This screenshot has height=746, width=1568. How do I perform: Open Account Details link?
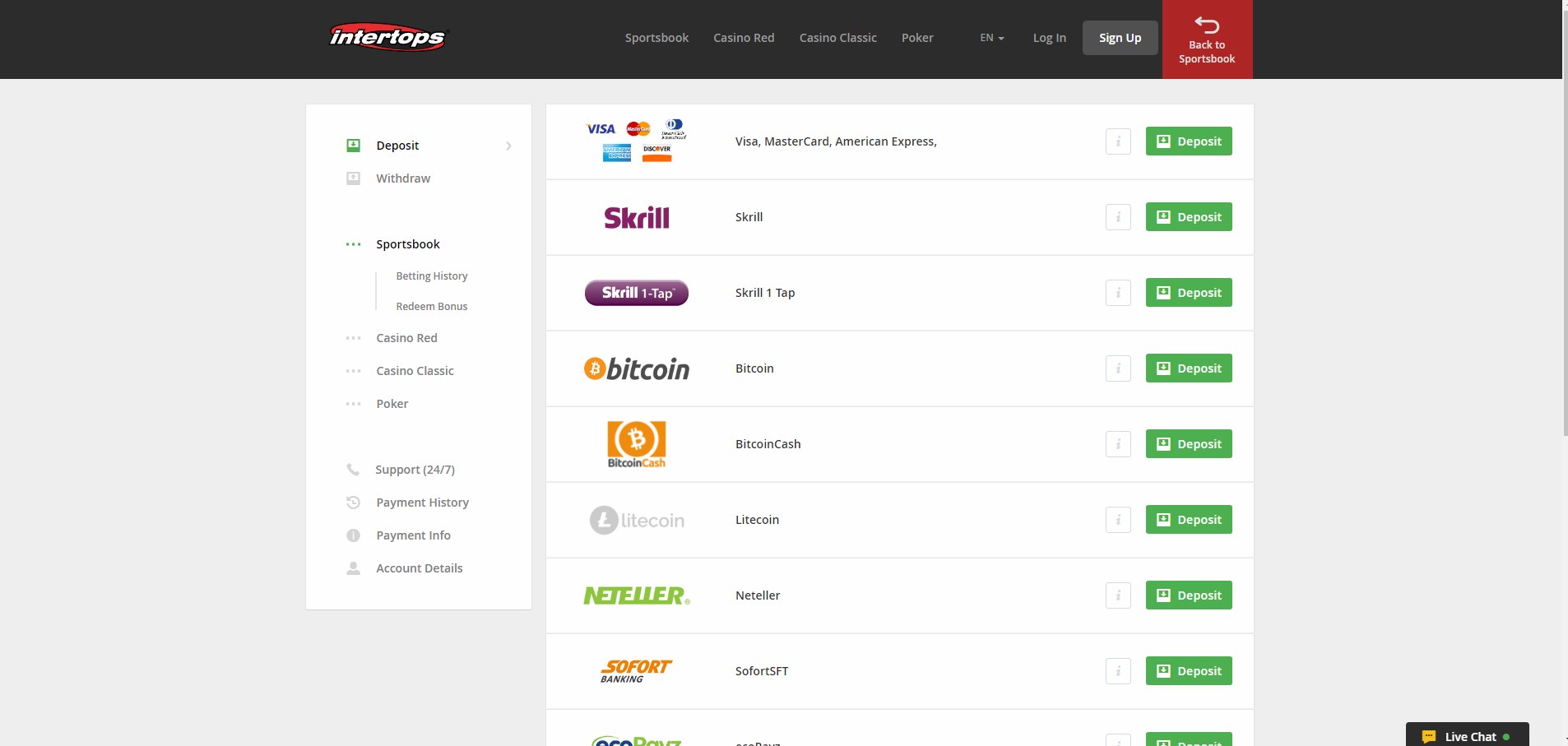420,568
